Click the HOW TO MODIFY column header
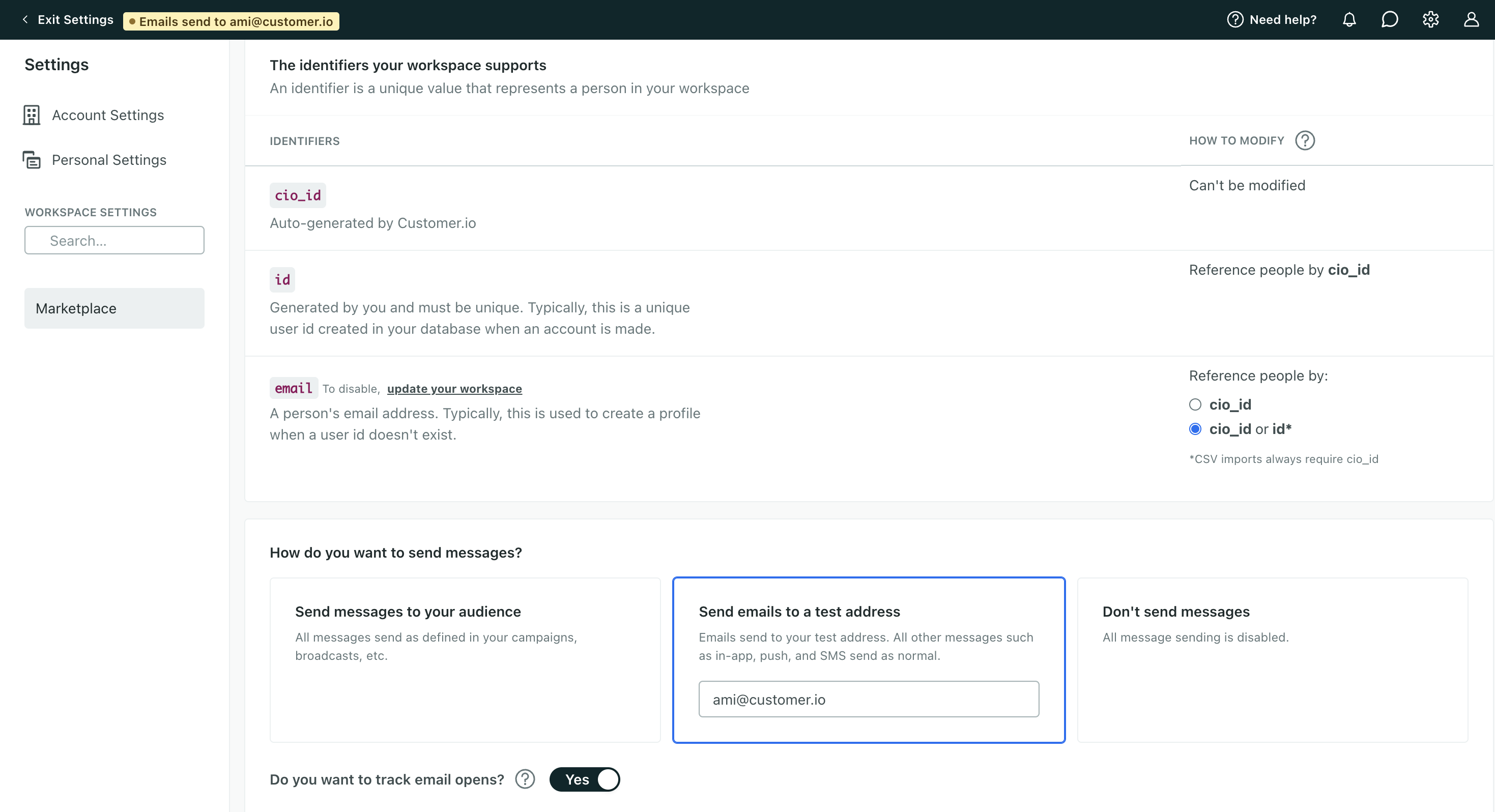 (x=1237, y=140)
